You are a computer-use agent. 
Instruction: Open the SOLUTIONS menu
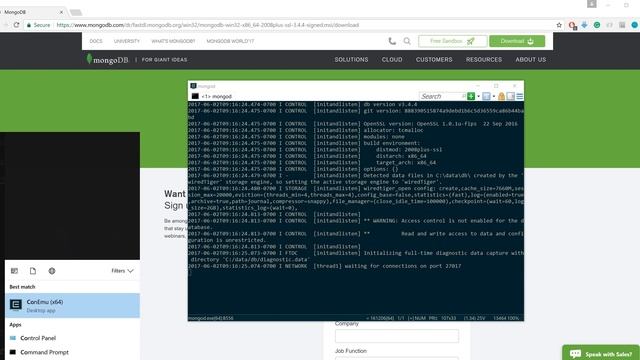(351, 60)
